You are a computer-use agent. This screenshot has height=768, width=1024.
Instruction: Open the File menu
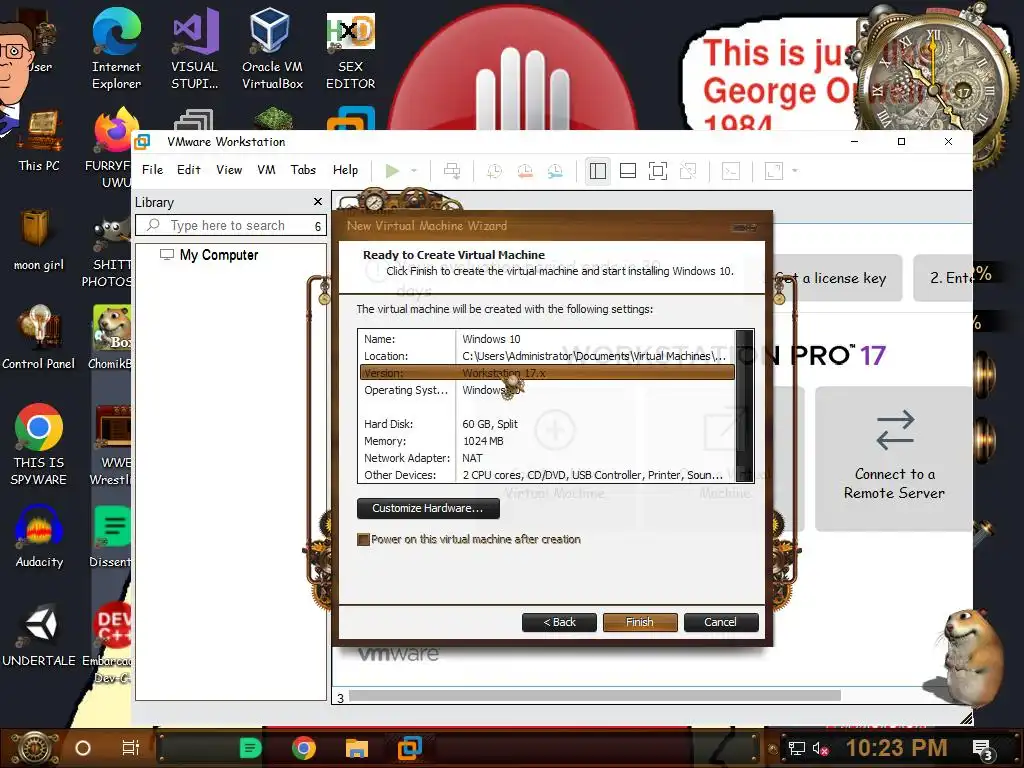click(152, 170)
